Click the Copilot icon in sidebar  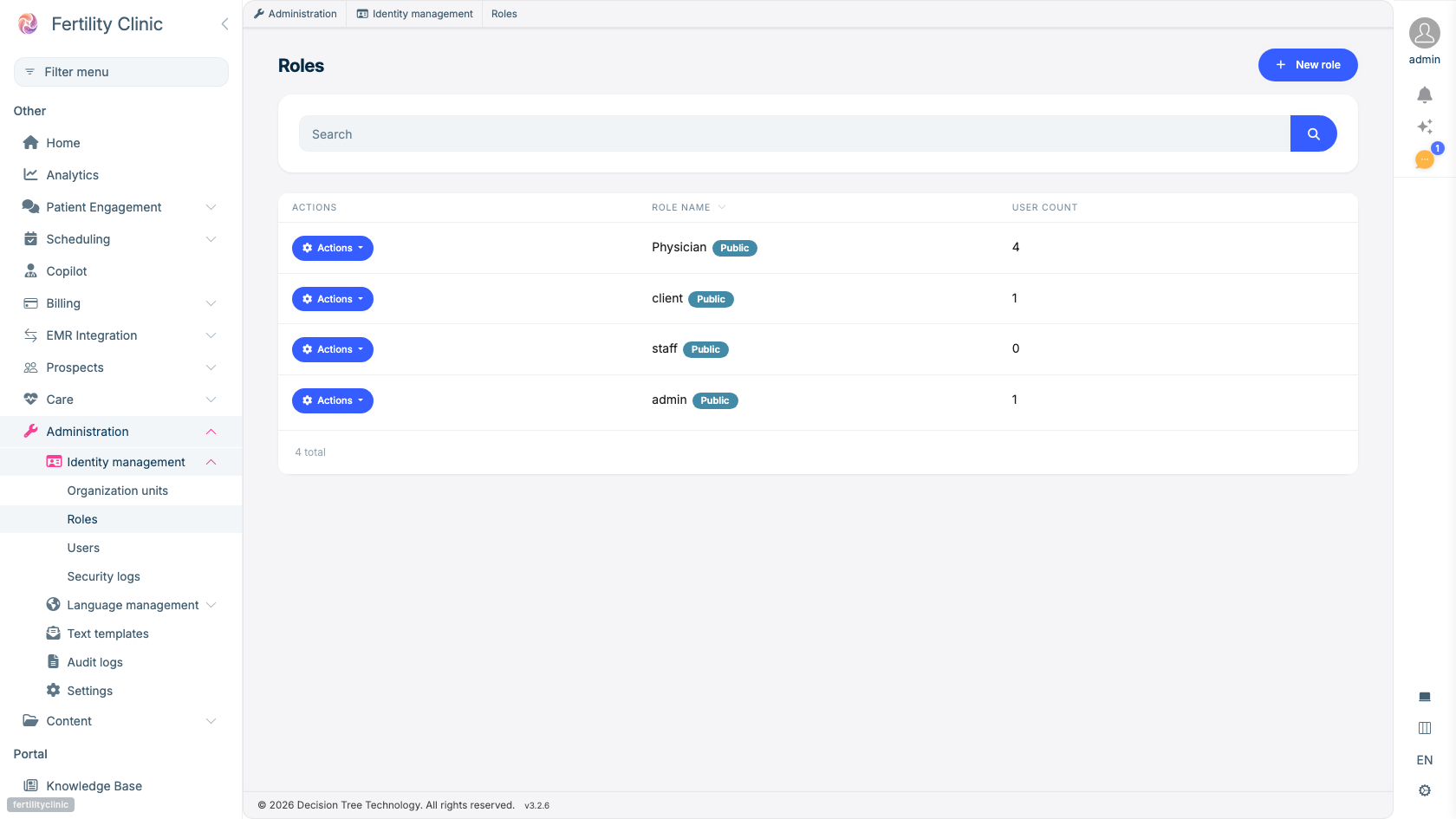pos(31,271)
